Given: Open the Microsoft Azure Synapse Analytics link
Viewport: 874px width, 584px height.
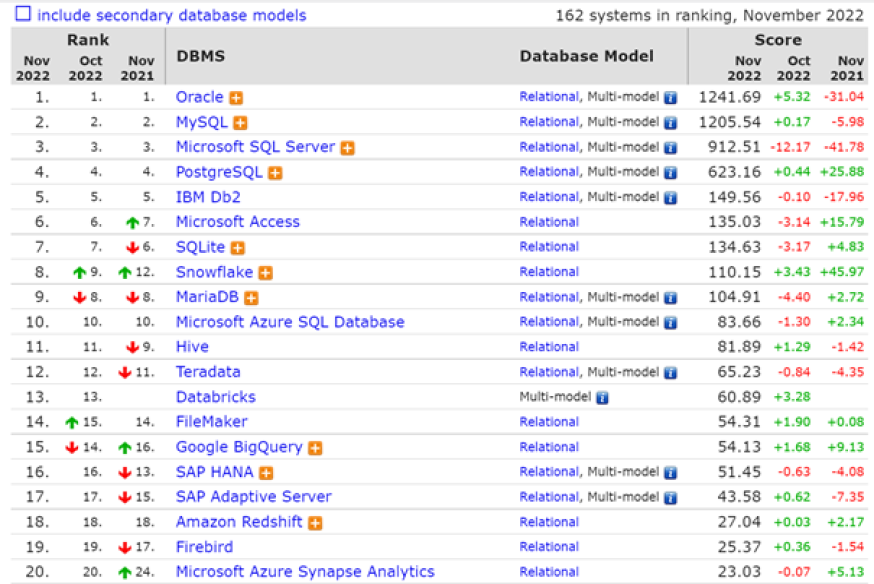Looking at the screenshot, I should click(305, 572).
